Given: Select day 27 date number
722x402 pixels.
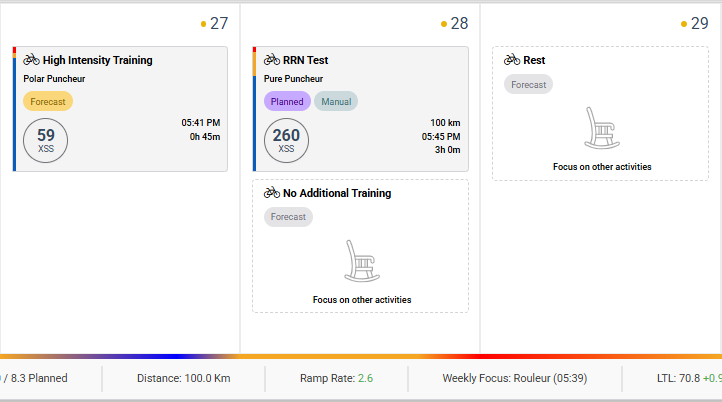Looking at the screenshot, I should coord(219,23).
